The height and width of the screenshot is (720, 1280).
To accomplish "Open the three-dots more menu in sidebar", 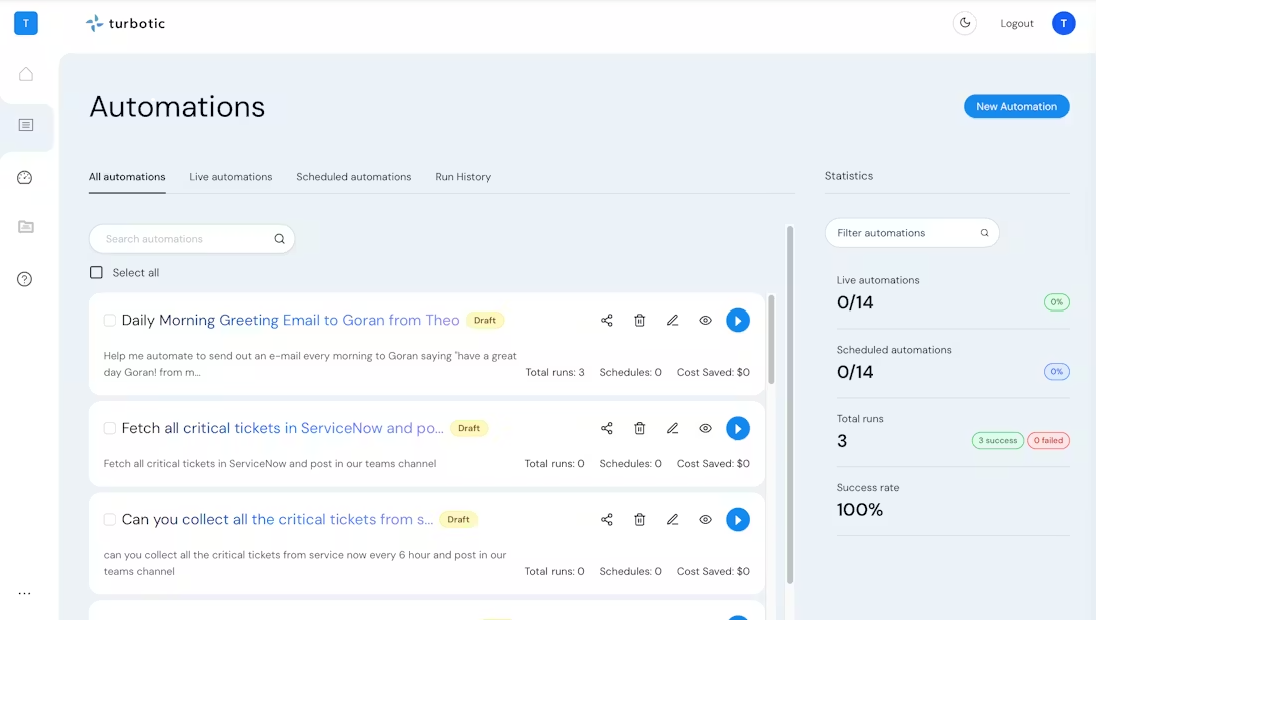I will [25, 594].
